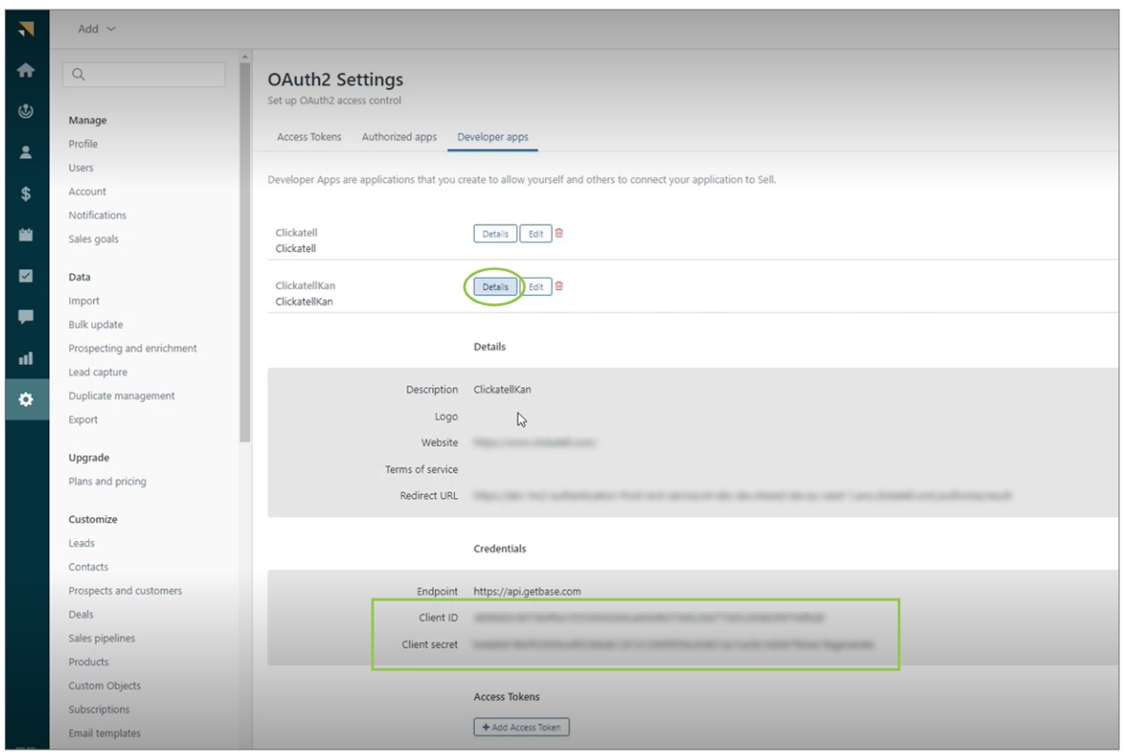1124x756 pixels.
Task: Open Reports via the bar chart icon
Action: click(26, 358)
